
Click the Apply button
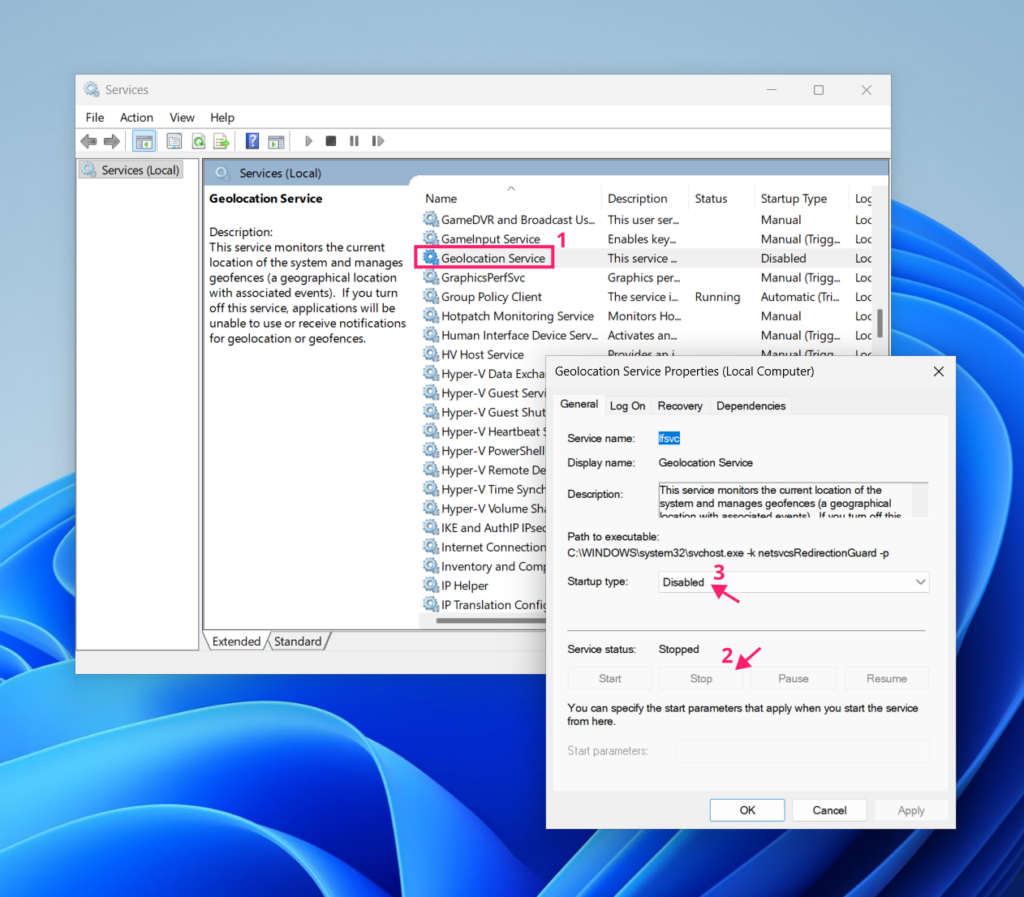tap(911, 810)
